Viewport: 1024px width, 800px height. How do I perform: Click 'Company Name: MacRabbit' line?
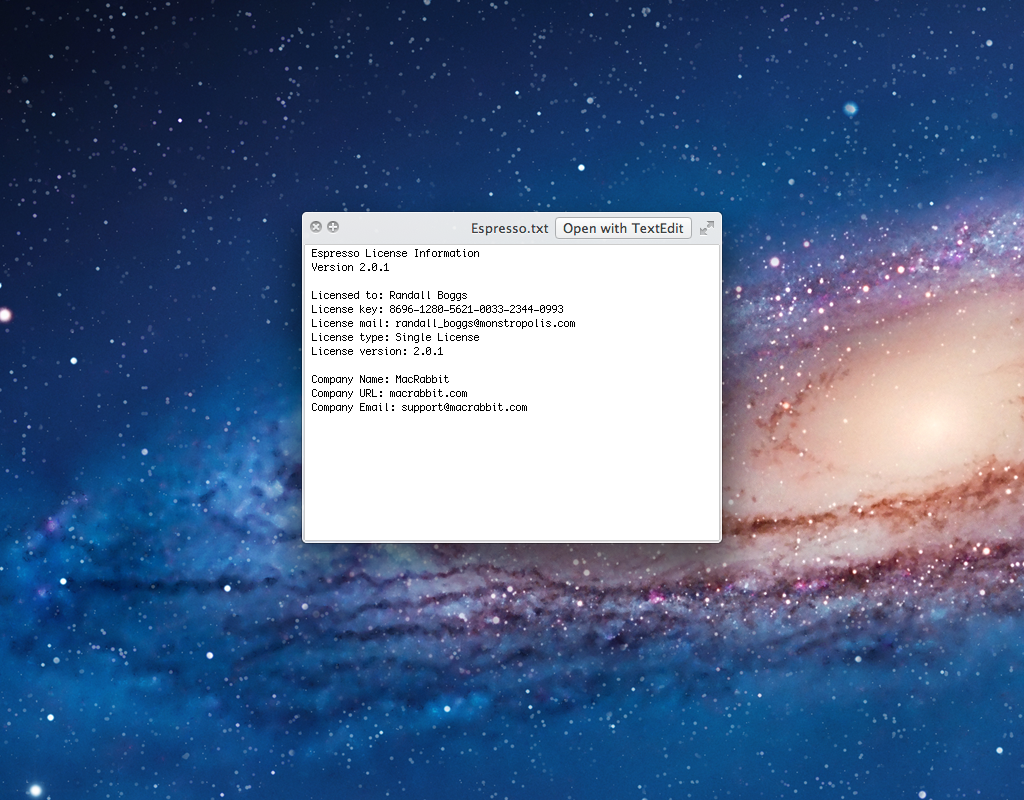click(x=380, y=379)
